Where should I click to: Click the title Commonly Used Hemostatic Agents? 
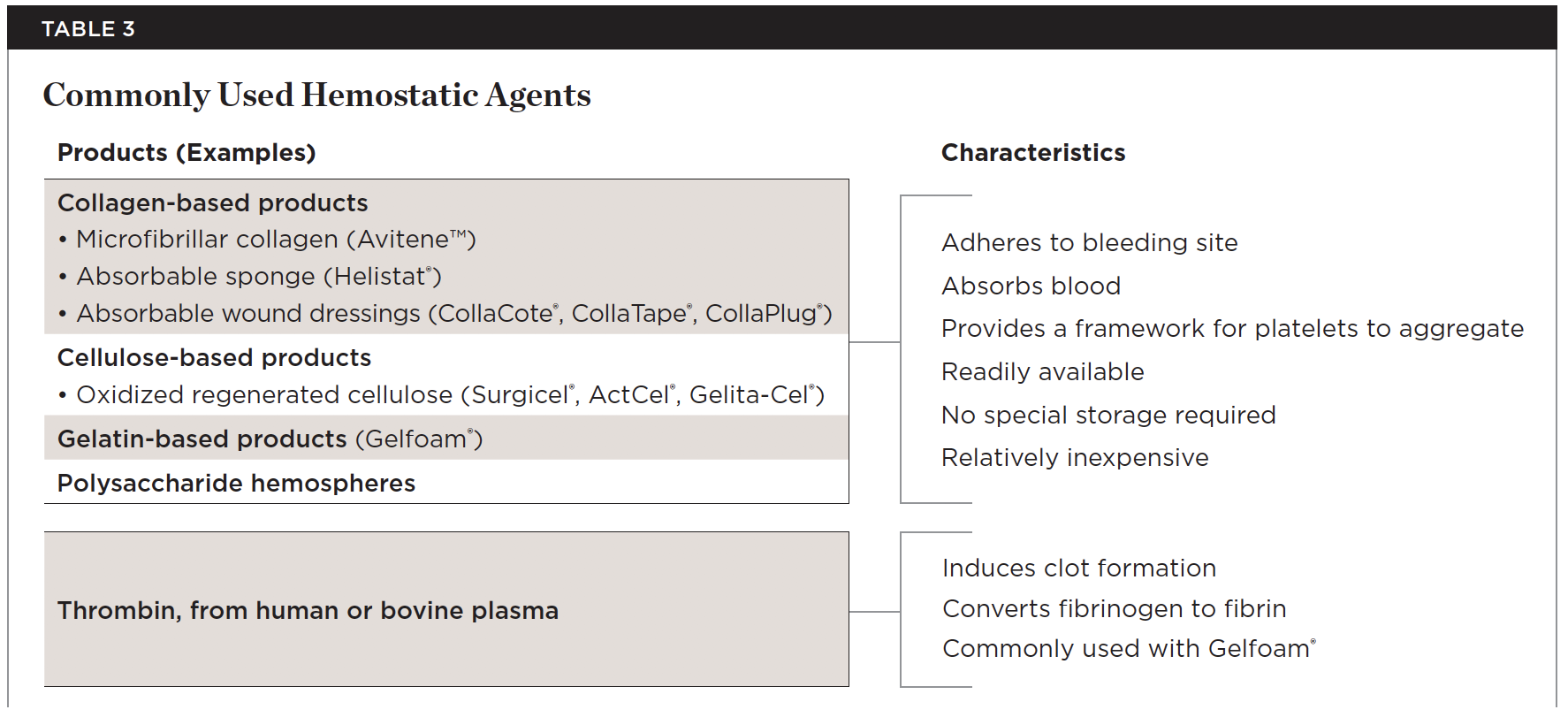tap(316, 95)
